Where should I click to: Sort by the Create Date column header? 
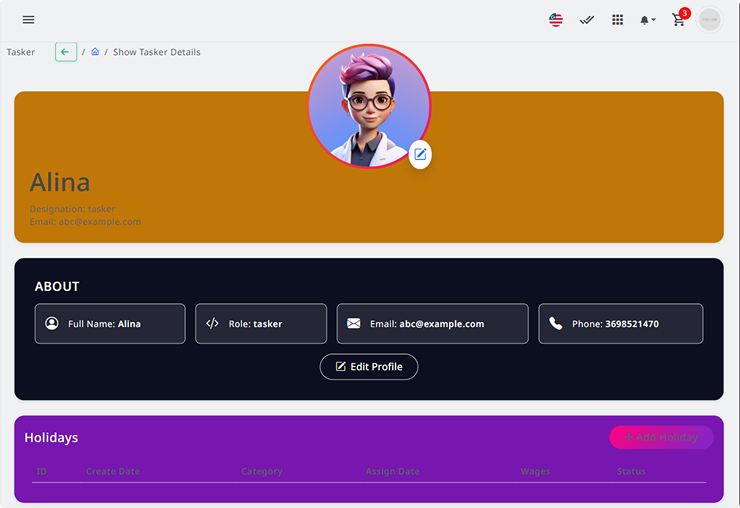point(113,471)
